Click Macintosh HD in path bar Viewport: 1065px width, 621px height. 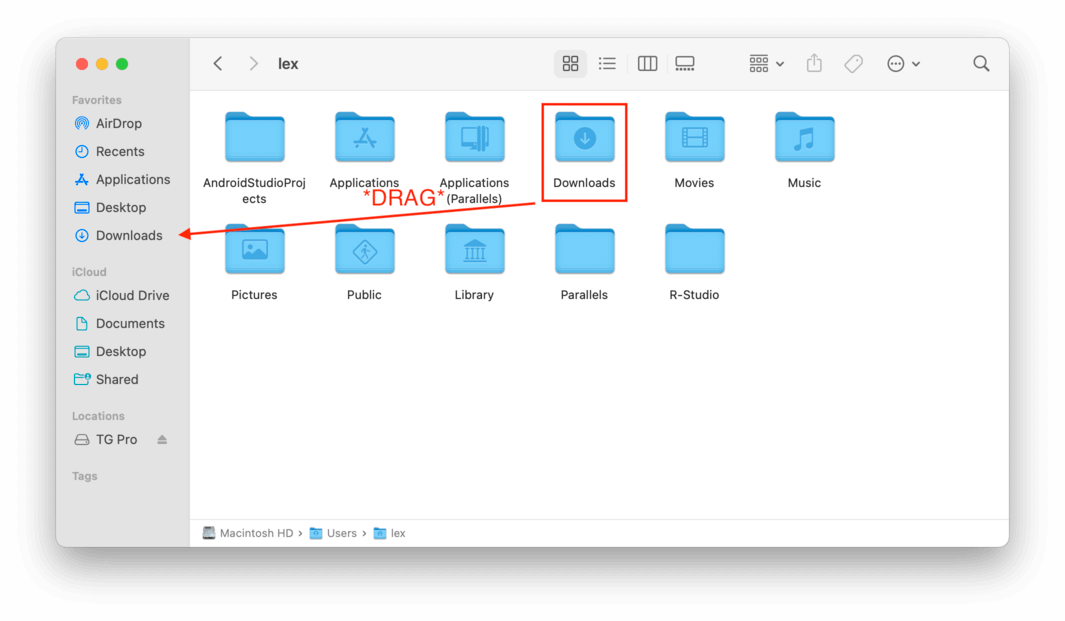pyautogui.click(x=257, y=534)
